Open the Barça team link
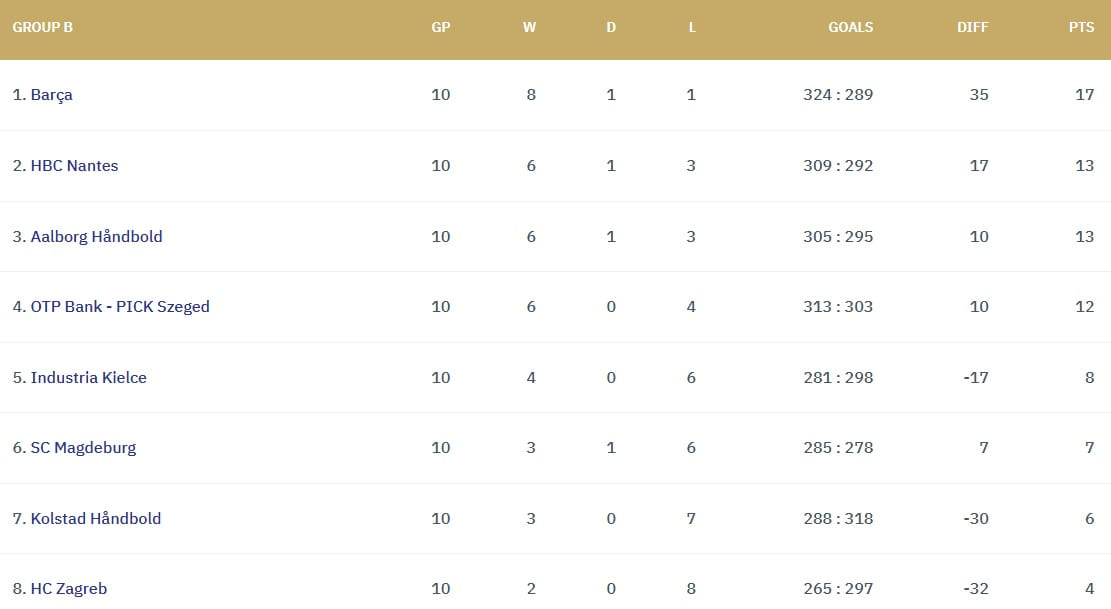Screen dimensions: 1111x609 point(51,95)
